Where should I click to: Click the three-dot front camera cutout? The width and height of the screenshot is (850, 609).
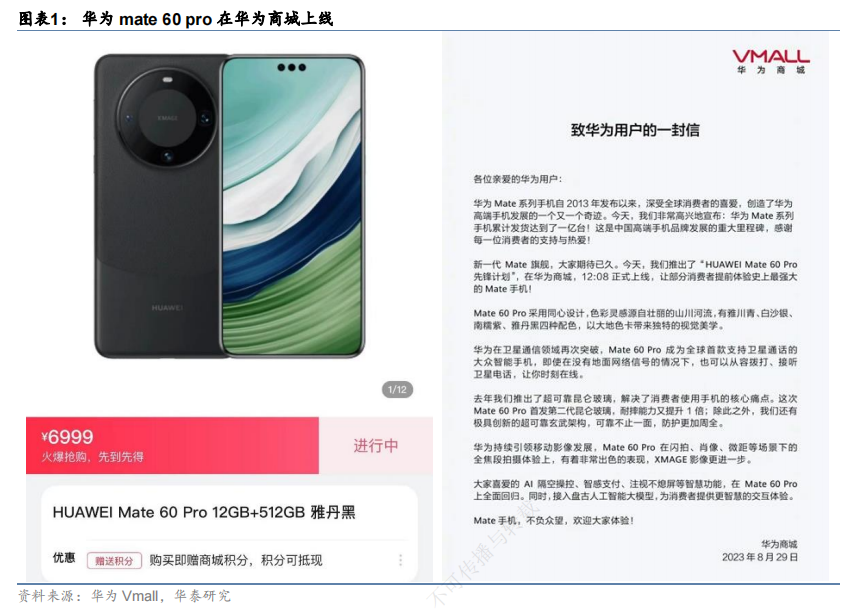292,67
